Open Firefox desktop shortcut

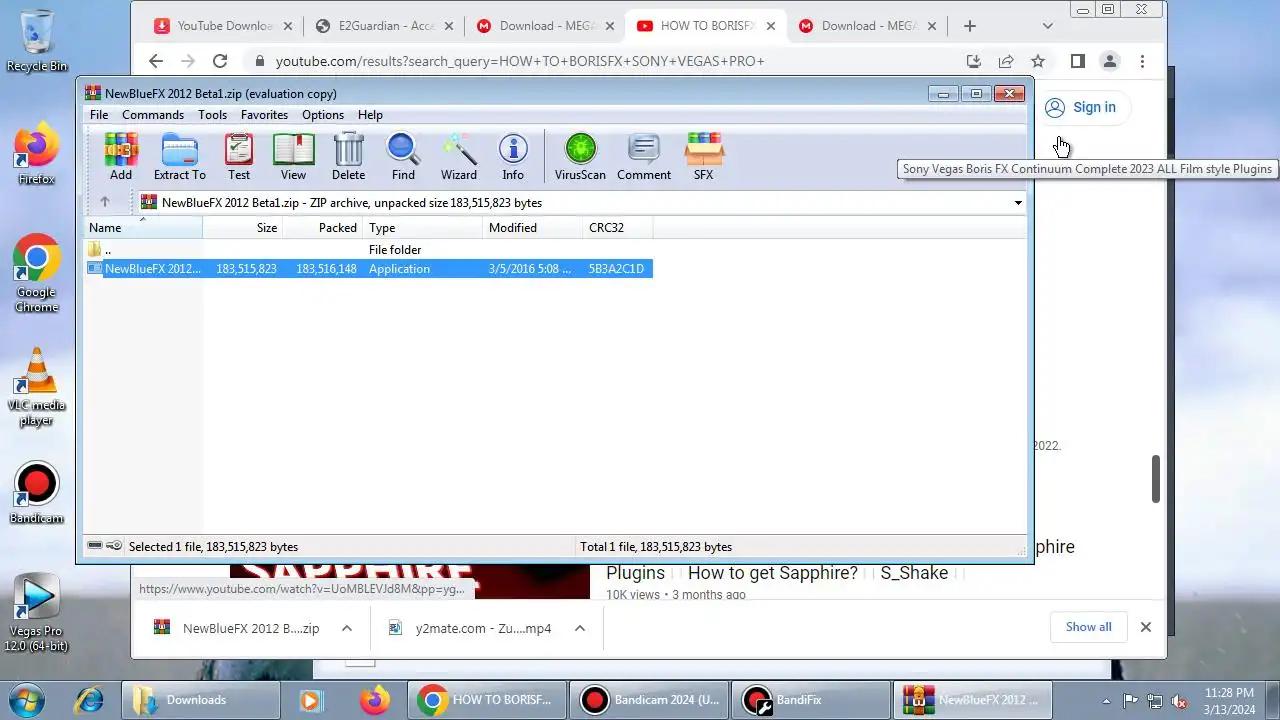coord(37,155)
